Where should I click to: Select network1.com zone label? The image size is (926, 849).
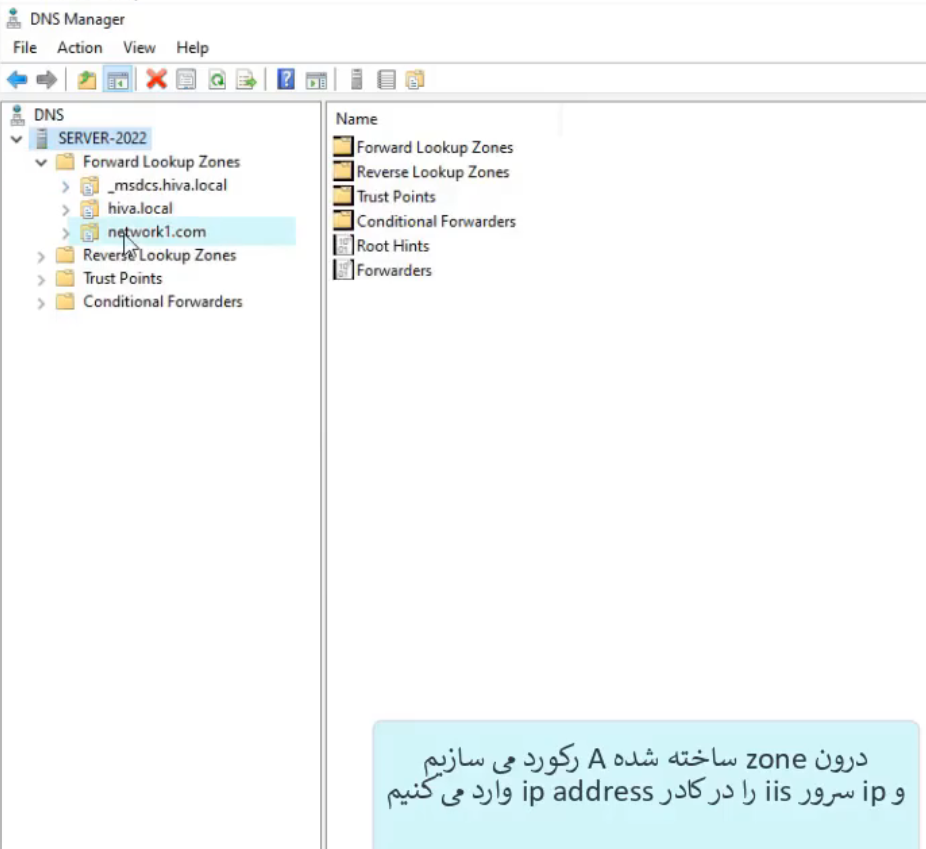tap(157, 231)
